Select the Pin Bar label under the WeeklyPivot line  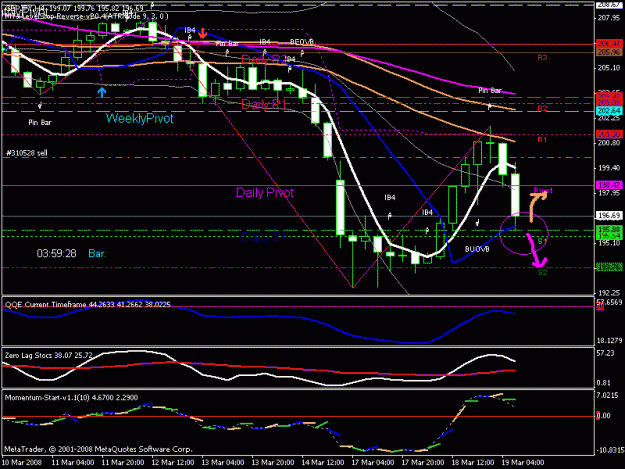click(x=40, y=122)
